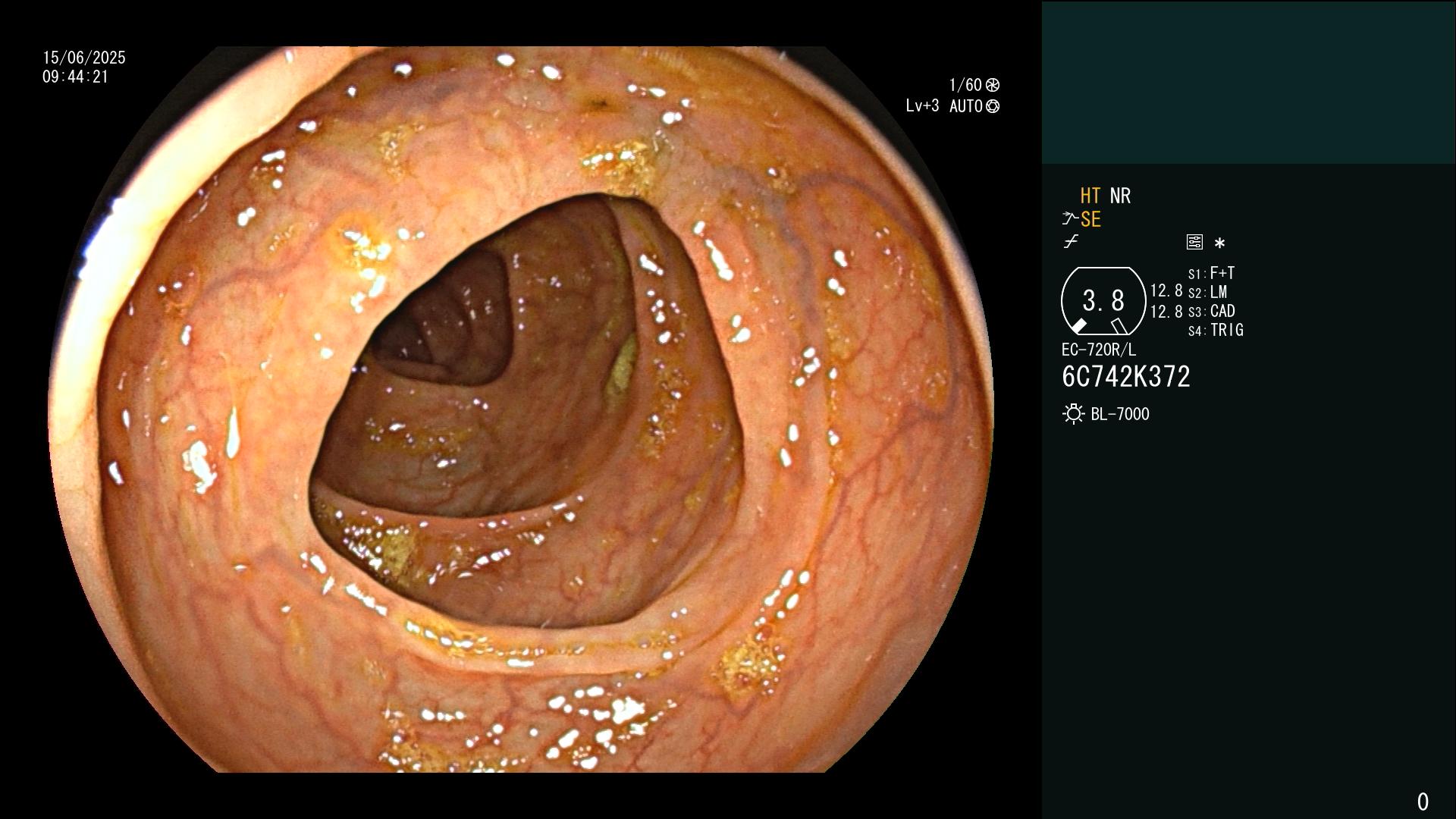Image resolution: width=1456 pixels, height=819 pixels.
Task: Click the shutter icon beside 1/60
Action: (993, 86)
